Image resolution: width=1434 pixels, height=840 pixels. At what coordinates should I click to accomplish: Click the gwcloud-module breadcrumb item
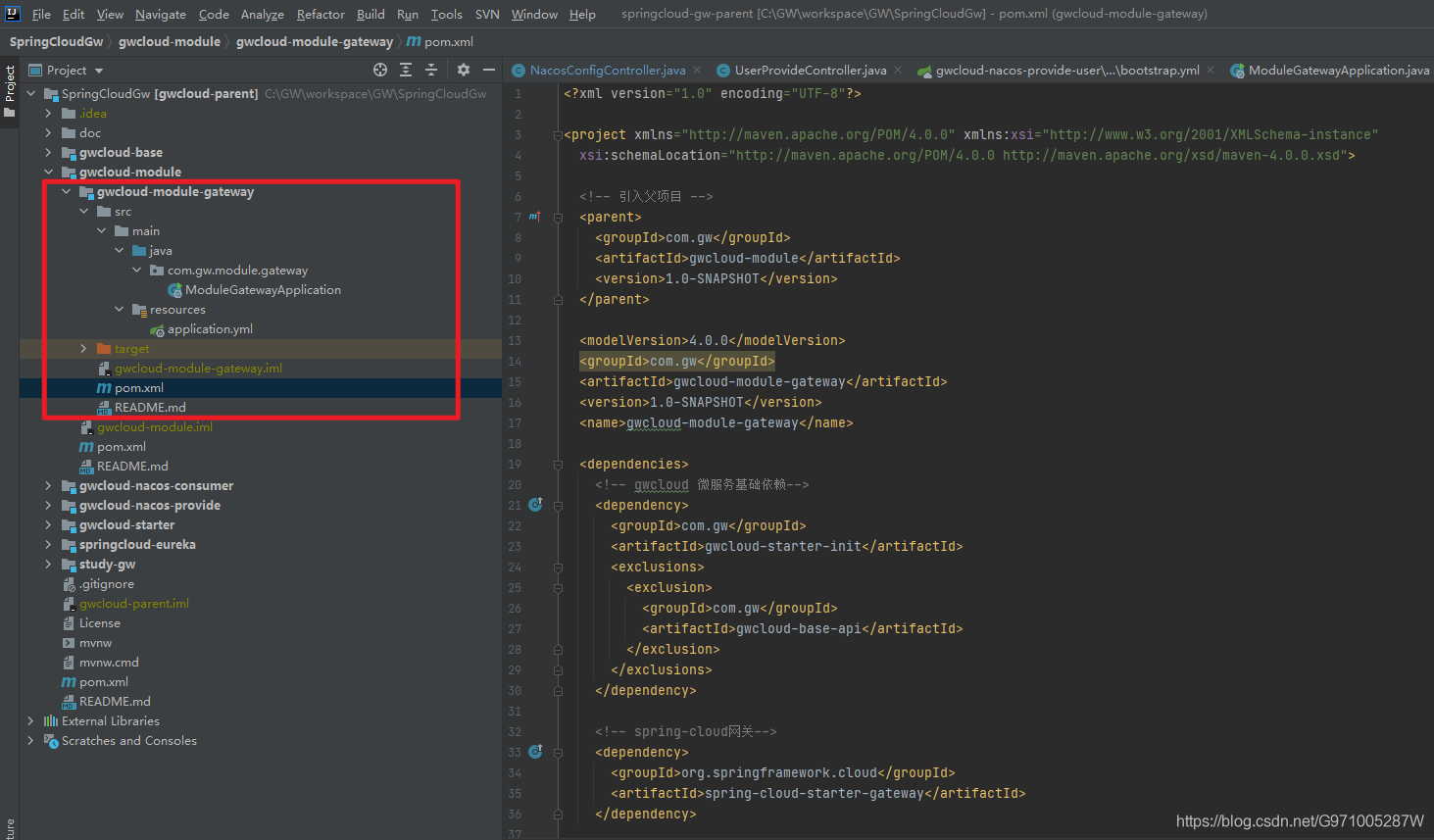[168, 41]
